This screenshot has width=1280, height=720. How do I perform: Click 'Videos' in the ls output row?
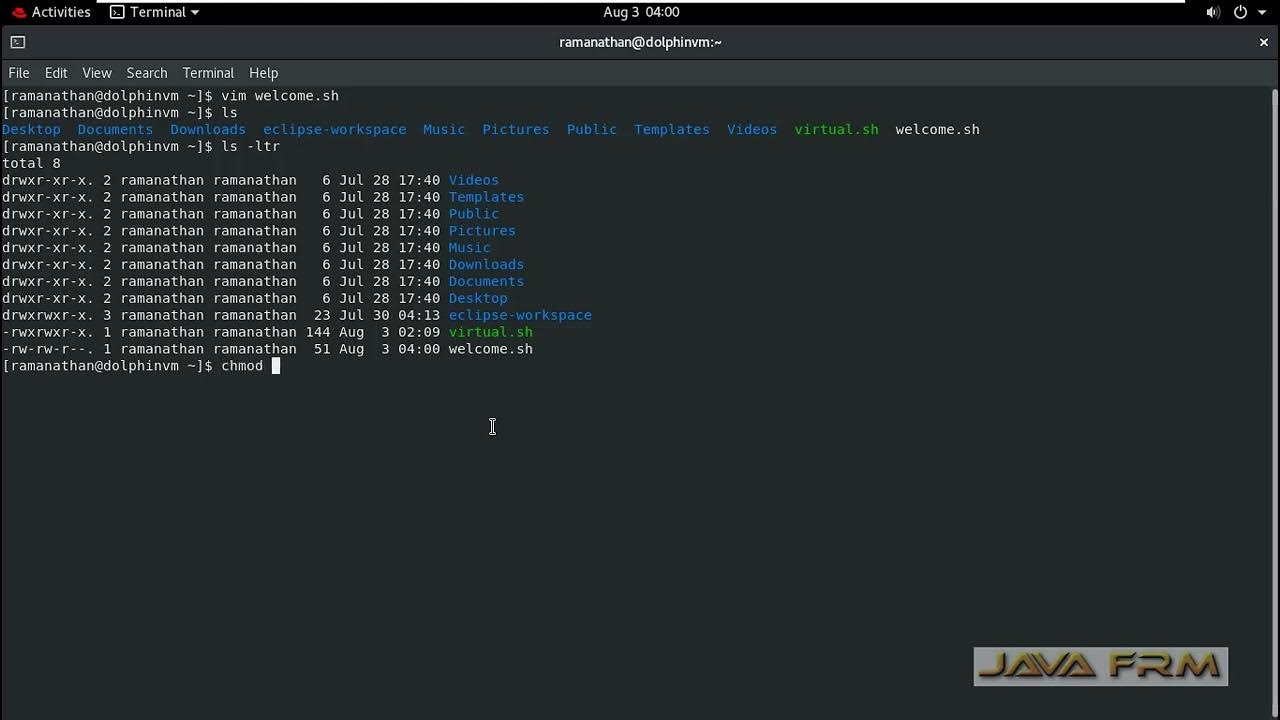pyautogui.click(x=752, y=130)
